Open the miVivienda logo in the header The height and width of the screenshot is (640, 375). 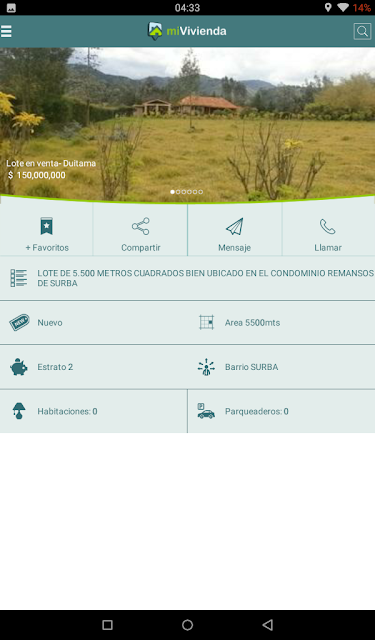point(187,31)
